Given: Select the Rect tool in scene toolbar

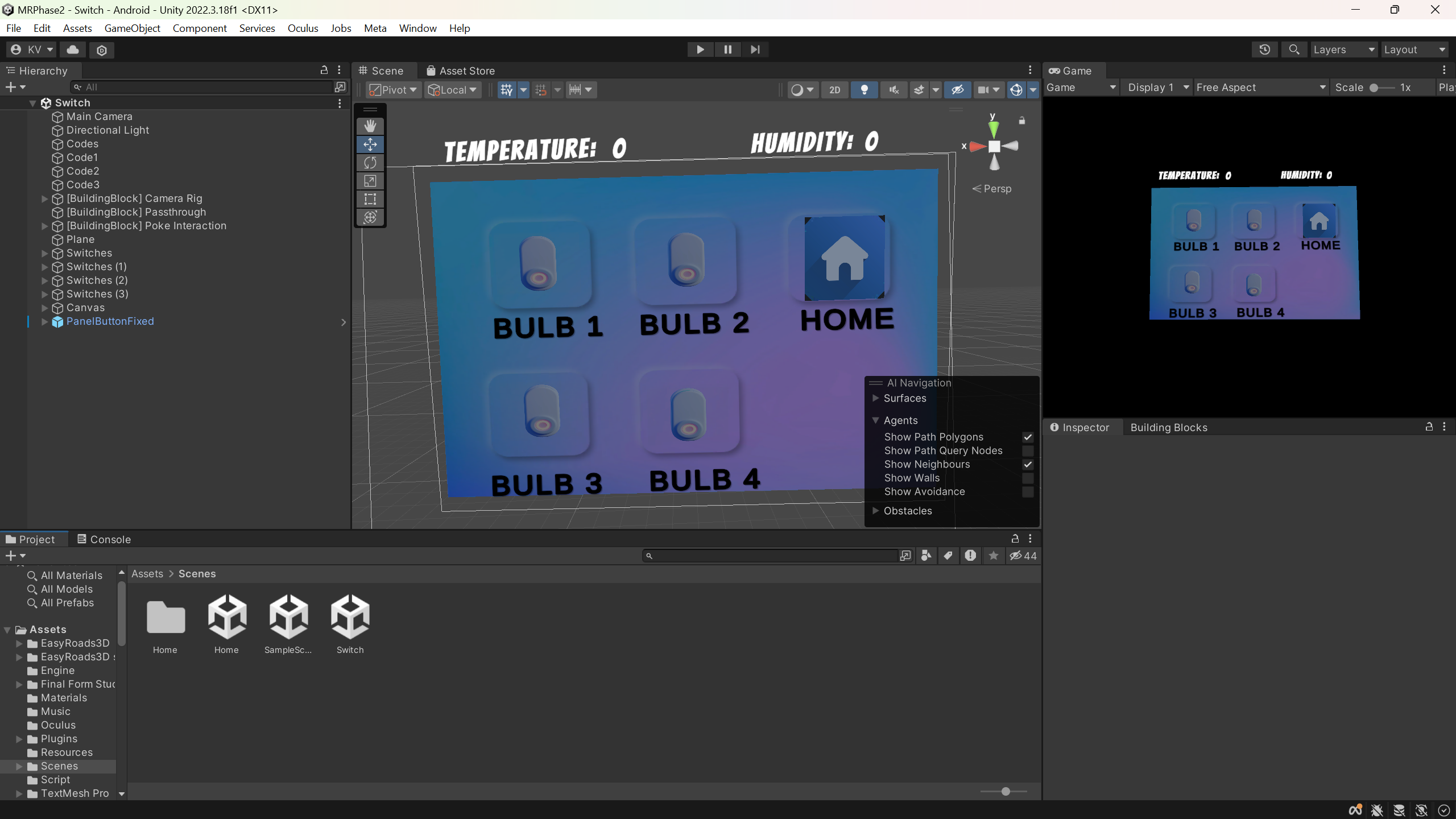Looking at the screenshot, I should click(x=370, y=199).
